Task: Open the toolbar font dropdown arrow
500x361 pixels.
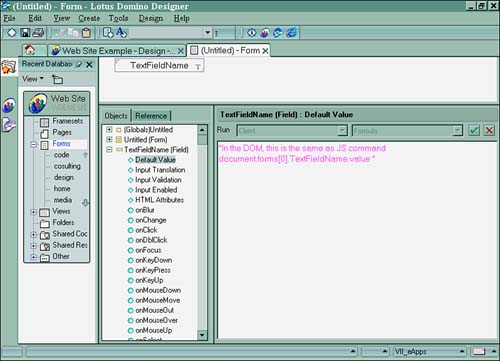Action: click(207, 33)
